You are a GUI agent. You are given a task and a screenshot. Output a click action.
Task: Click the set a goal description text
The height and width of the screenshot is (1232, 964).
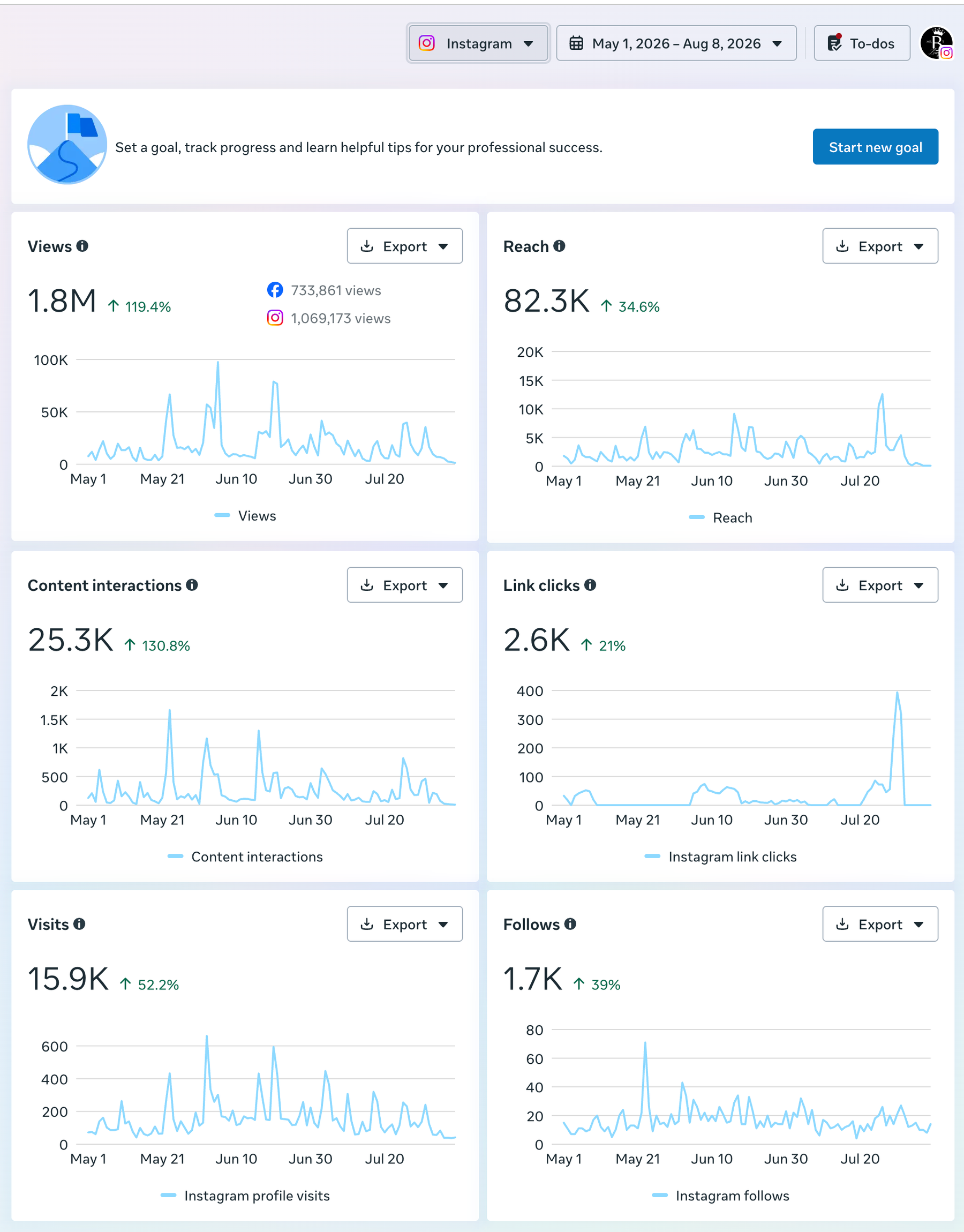coord(358,147)
